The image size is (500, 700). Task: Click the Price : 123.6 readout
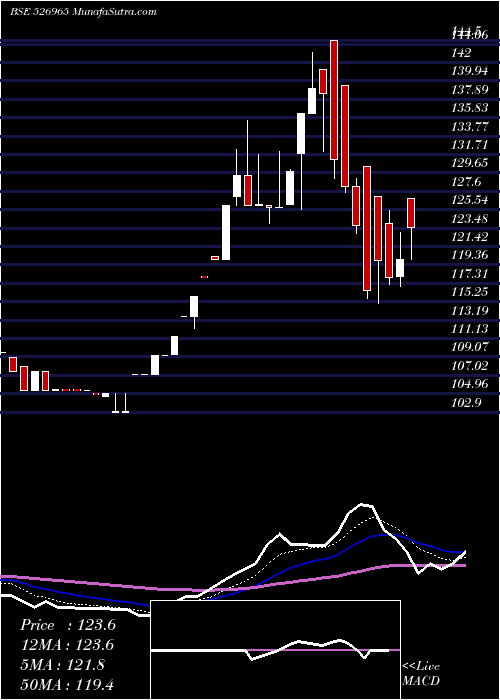point(68,625)
